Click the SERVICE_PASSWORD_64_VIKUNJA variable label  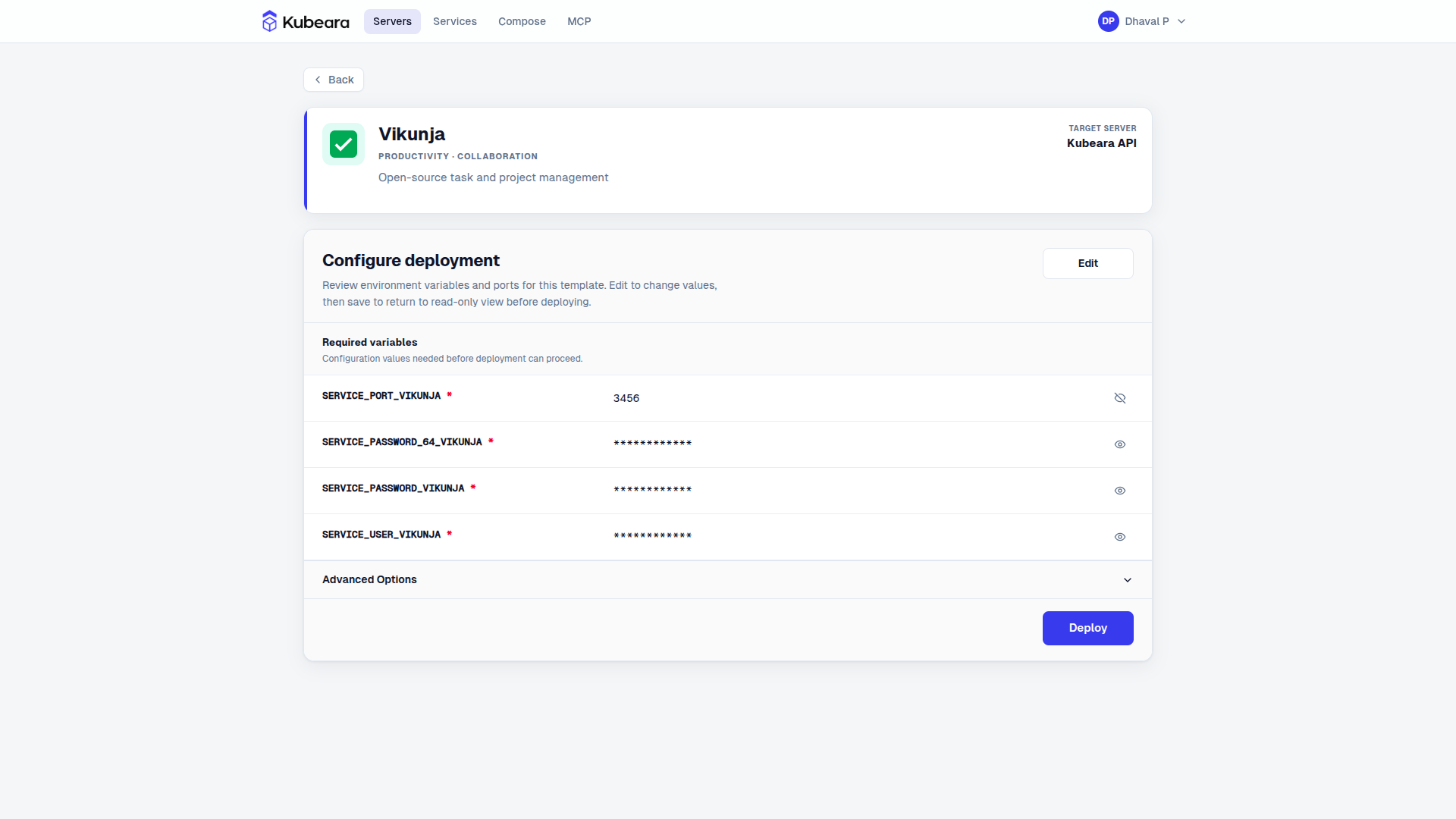pyautogui.click(x=402, y=442)
